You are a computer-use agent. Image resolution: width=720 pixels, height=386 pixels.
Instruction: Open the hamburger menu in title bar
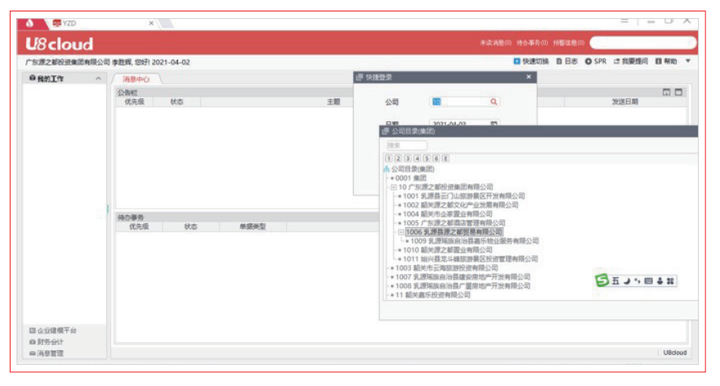(x=624, y=21)
